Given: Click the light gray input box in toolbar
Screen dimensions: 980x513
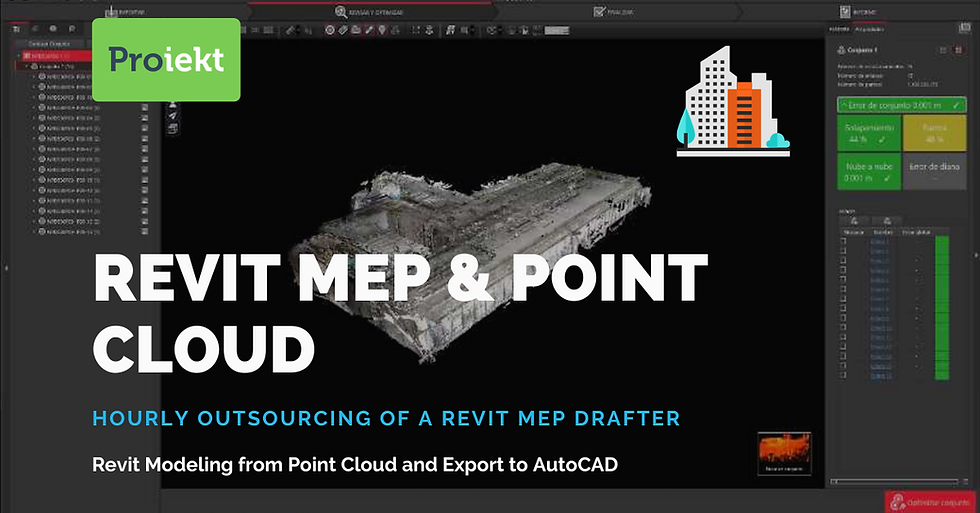Looking at the screenshot, I should click(556, 30).
